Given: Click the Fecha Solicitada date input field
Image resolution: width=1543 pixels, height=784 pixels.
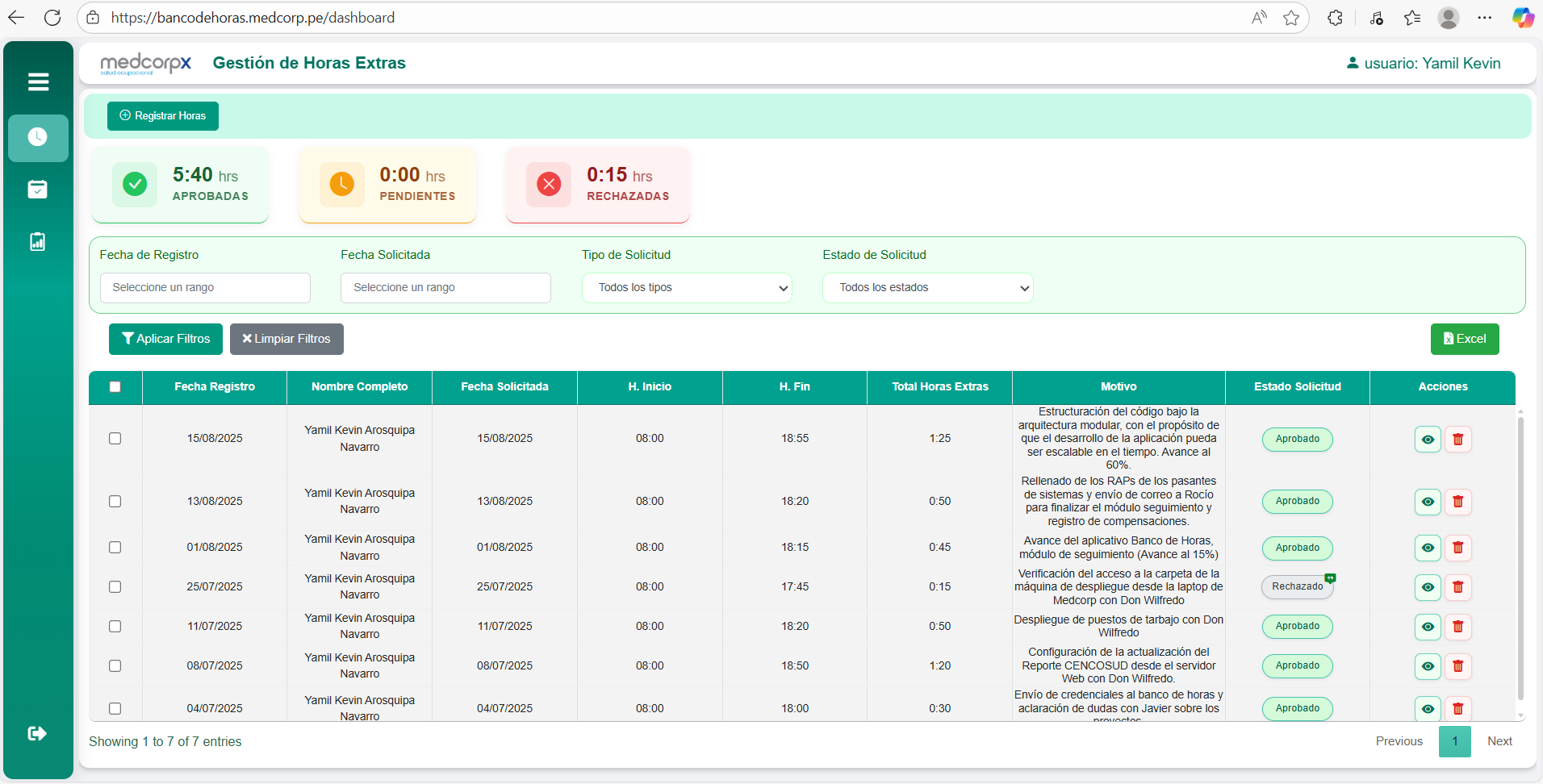Looking at the screenshot, I should (445, 287).
